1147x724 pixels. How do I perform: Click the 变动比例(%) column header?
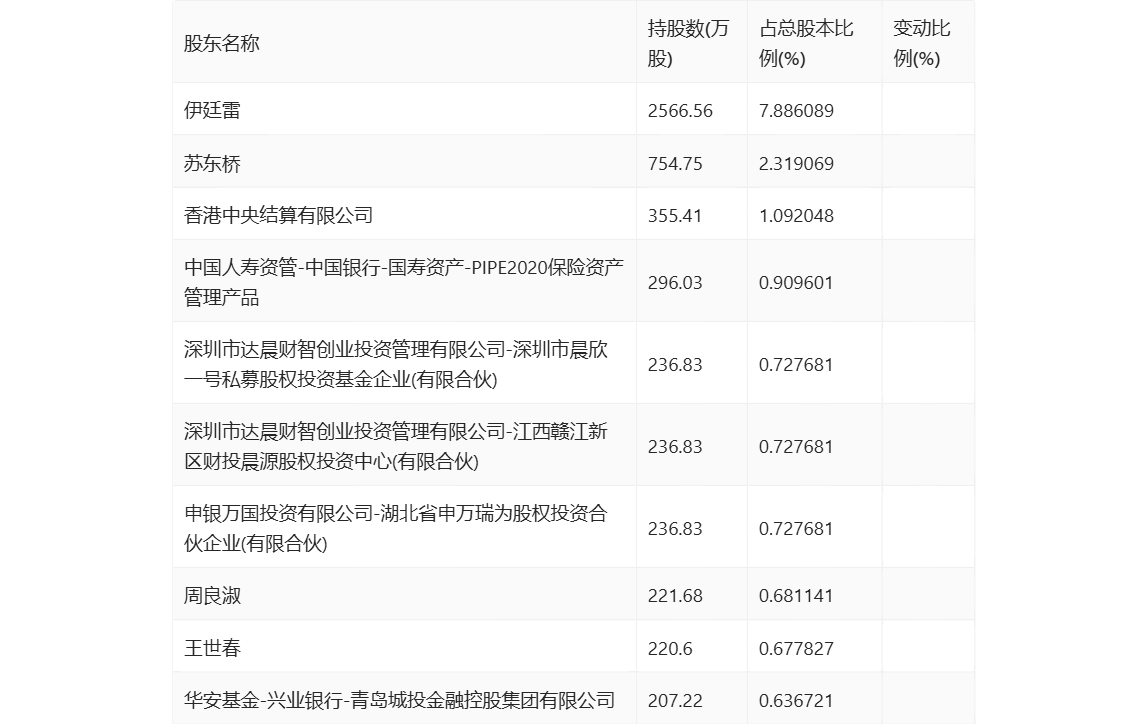922,44
